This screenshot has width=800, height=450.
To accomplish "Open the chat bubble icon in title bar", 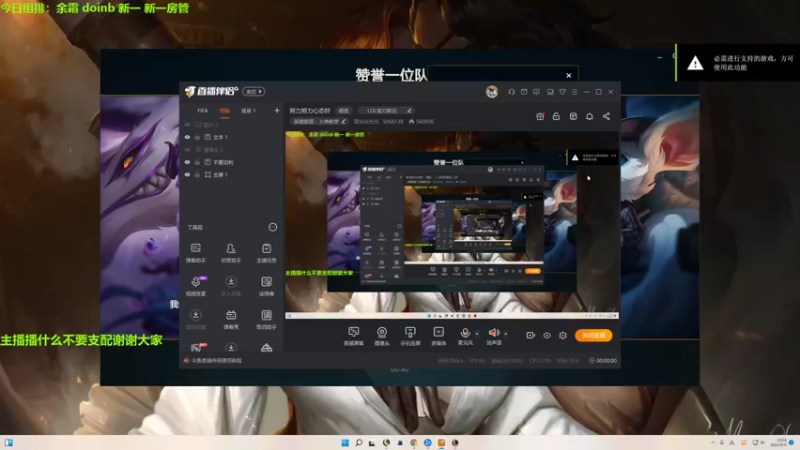I will tap(536, 92).
